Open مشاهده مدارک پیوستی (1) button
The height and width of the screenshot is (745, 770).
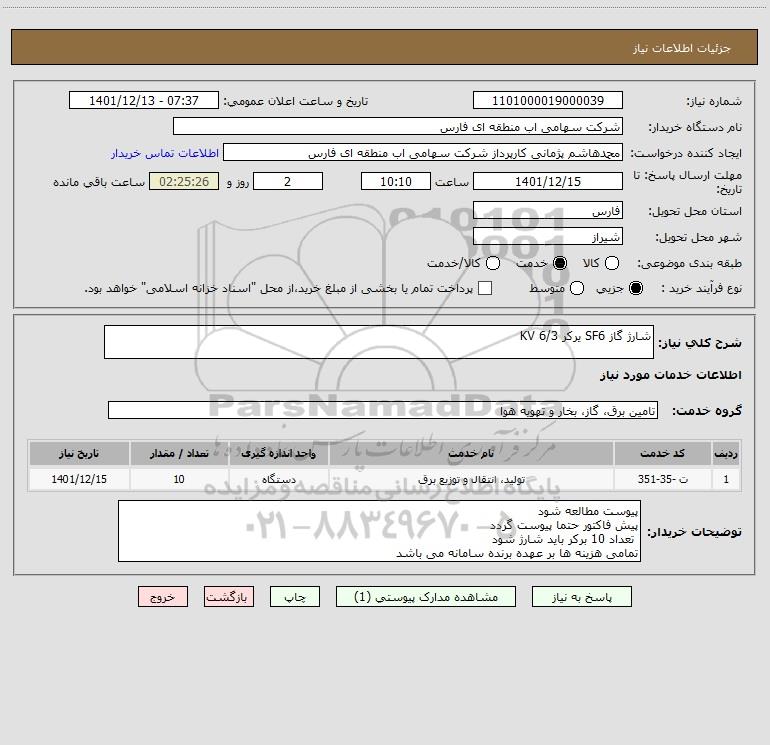(426, 597)
